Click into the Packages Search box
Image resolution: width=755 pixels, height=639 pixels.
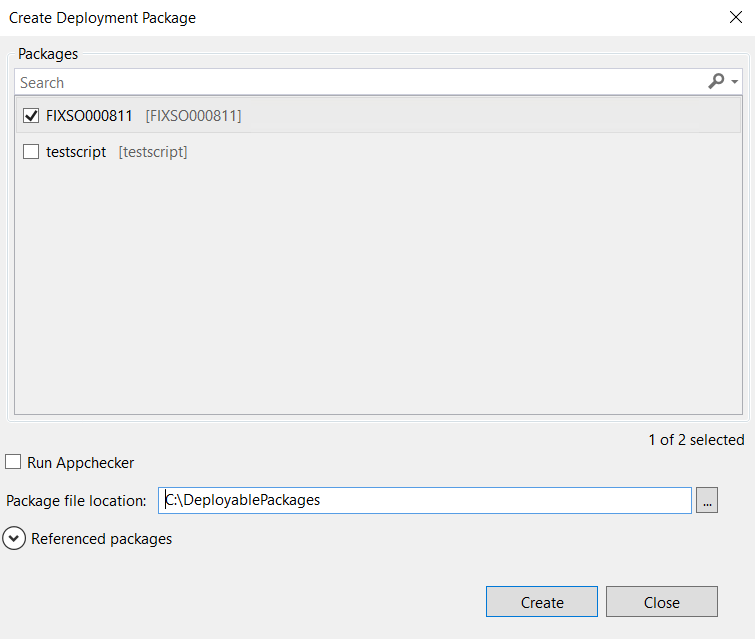pyautogui.click(x=361, y=82)
